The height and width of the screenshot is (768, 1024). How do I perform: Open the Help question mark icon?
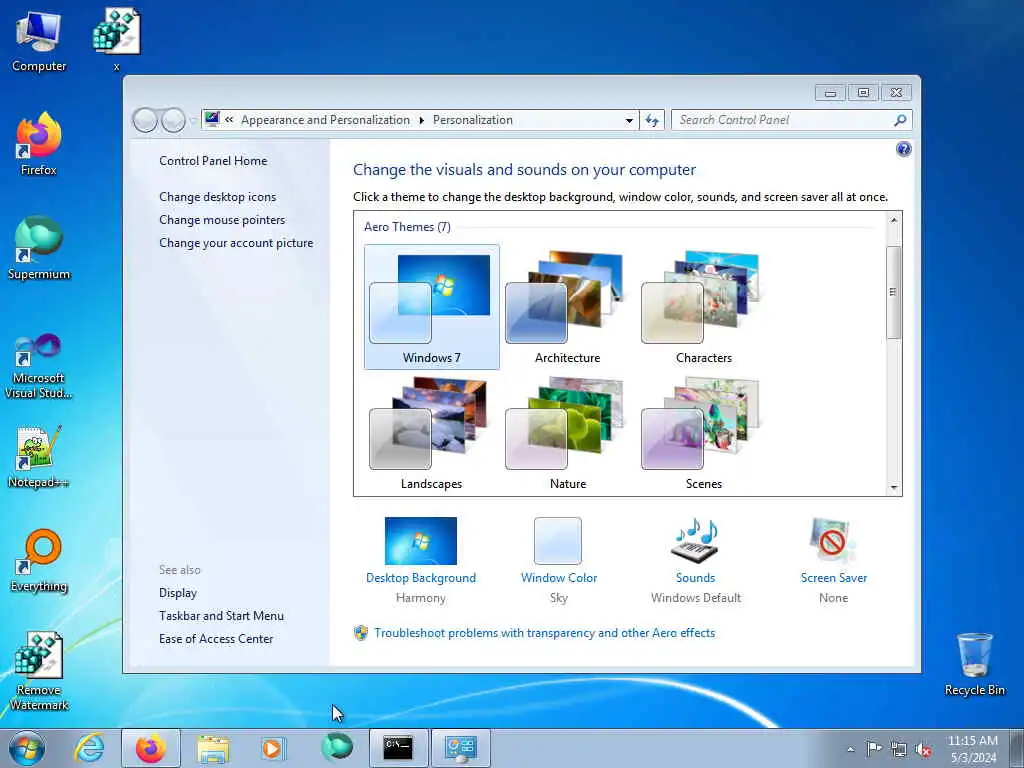coord(903,150)
